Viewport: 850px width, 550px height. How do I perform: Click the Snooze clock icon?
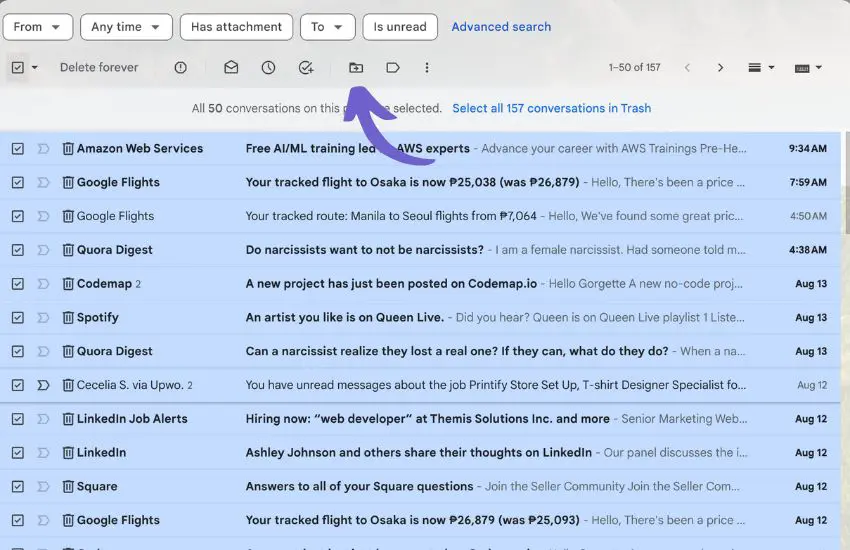[x=268, y=67]
